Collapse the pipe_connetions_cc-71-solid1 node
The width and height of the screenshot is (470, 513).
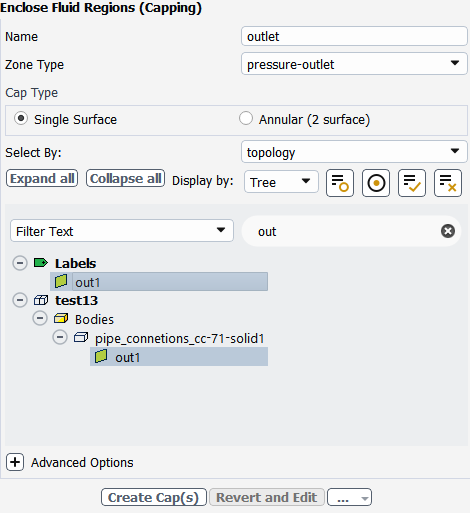[x=60, y=337]
